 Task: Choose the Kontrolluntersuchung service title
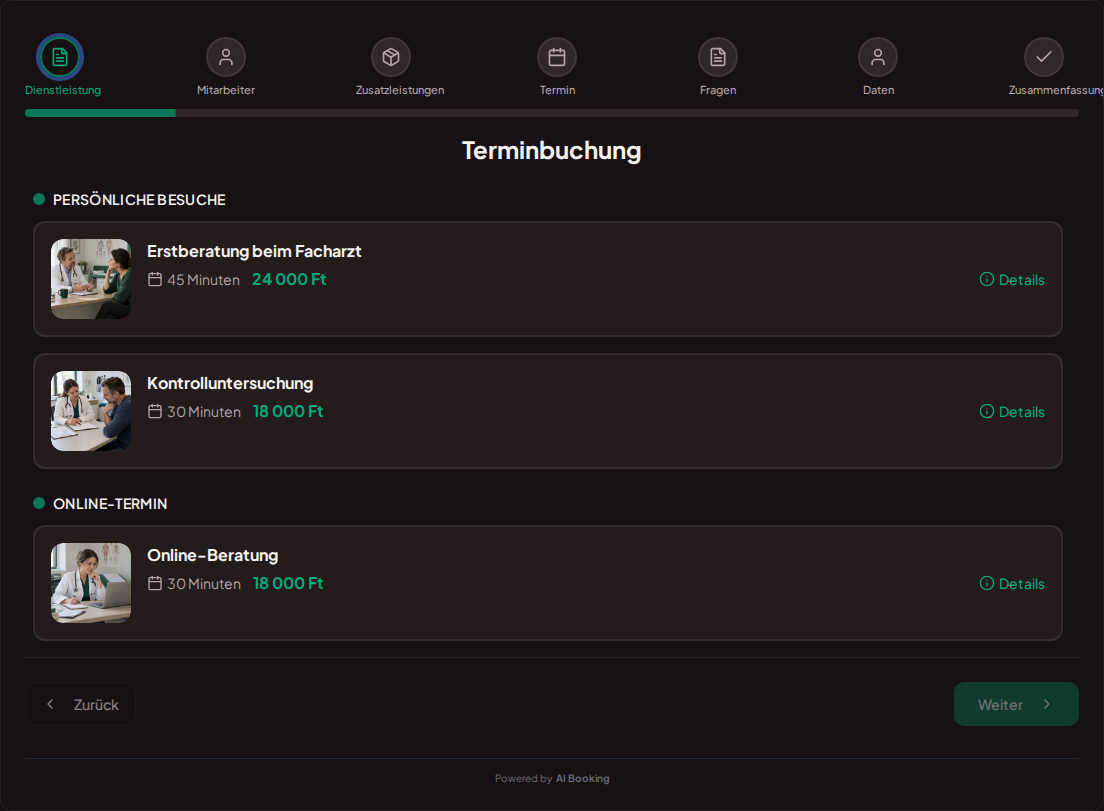(x=230, y=384)
